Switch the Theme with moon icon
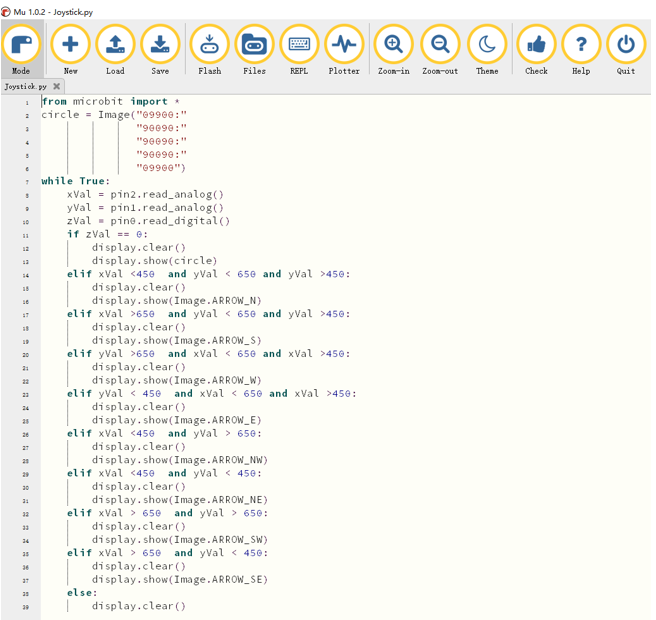This screenshot has width=656, height=620. click(487, 49)
